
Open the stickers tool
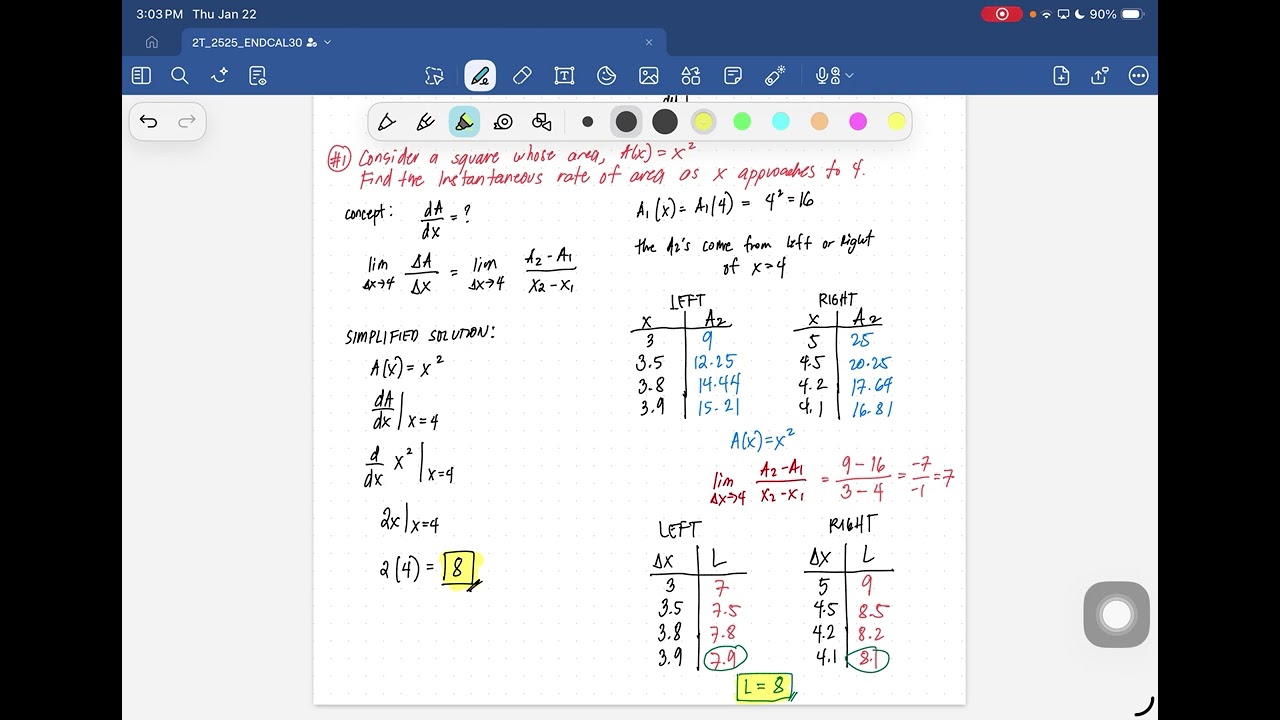pos(606,76)
